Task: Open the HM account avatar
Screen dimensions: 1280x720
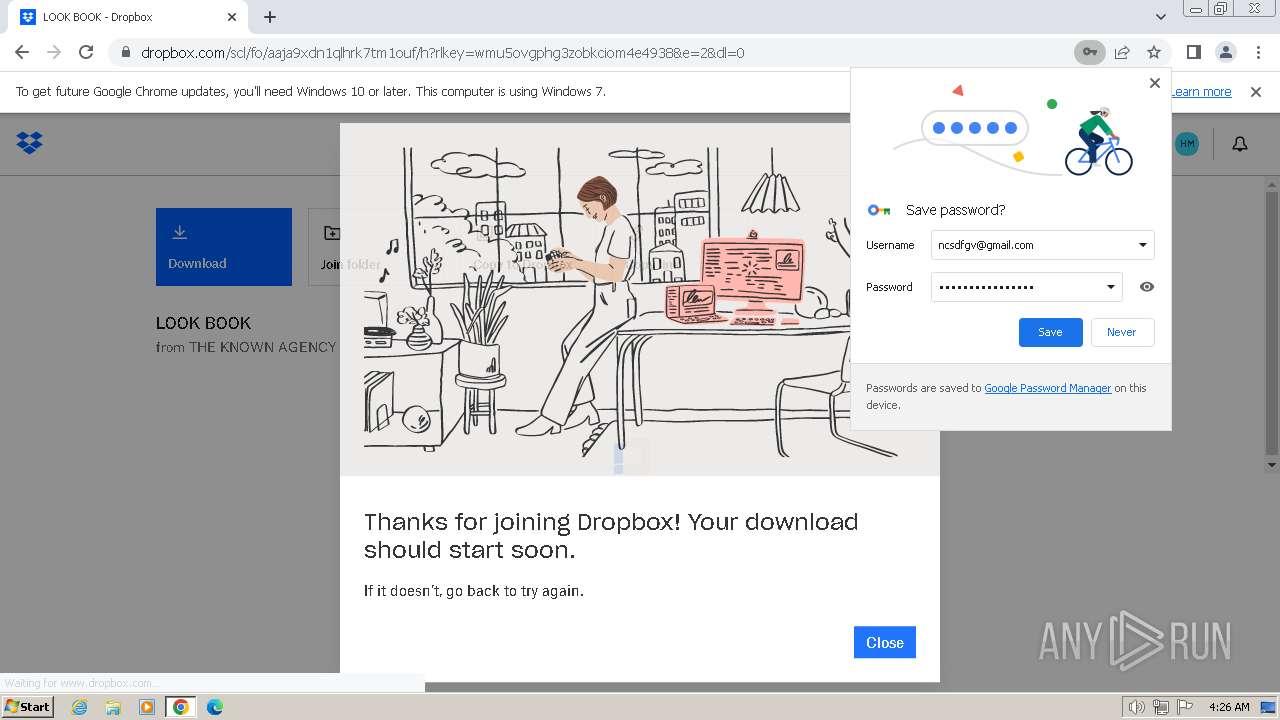Action: tap(1186, 144)
